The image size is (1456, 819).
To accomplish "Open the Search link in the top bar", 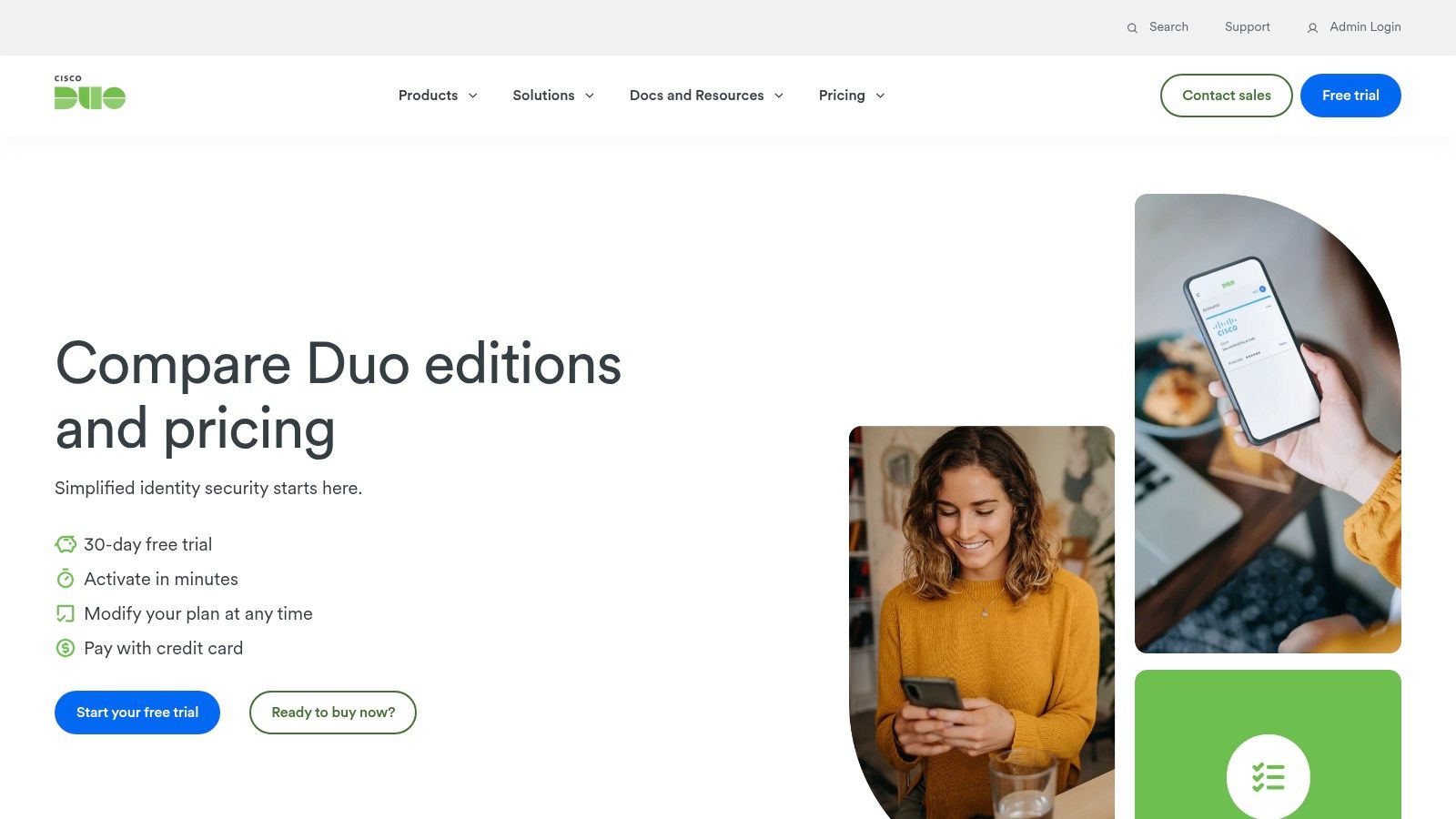I will [1168, 27].
